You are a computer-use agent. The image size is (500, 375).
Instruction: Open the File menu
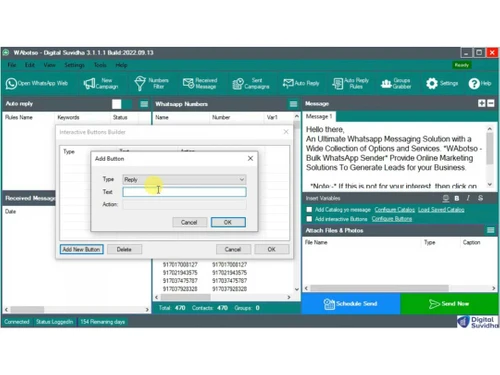[12, 65]
